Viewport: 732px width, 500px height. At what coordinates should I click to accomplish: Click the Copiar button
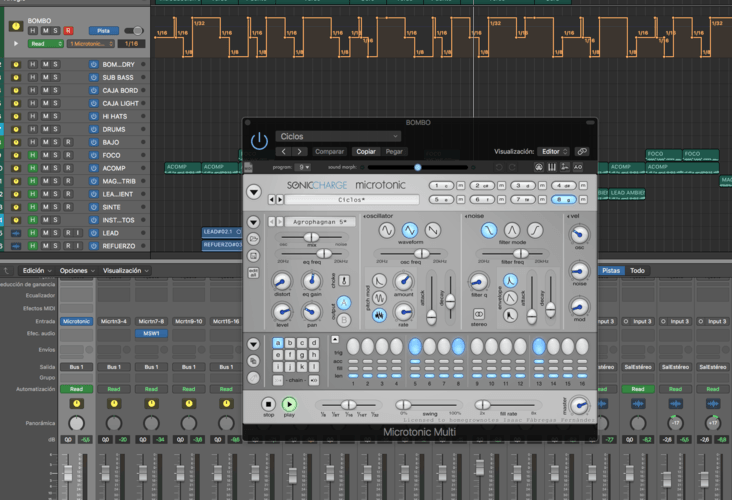click(366, 151)
